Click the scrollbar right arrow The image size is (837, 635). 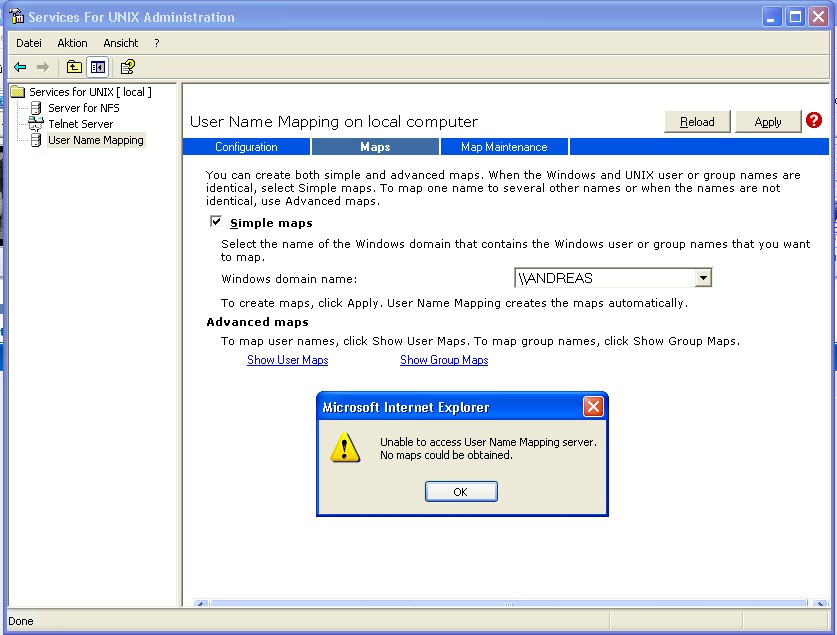(820, 604)
